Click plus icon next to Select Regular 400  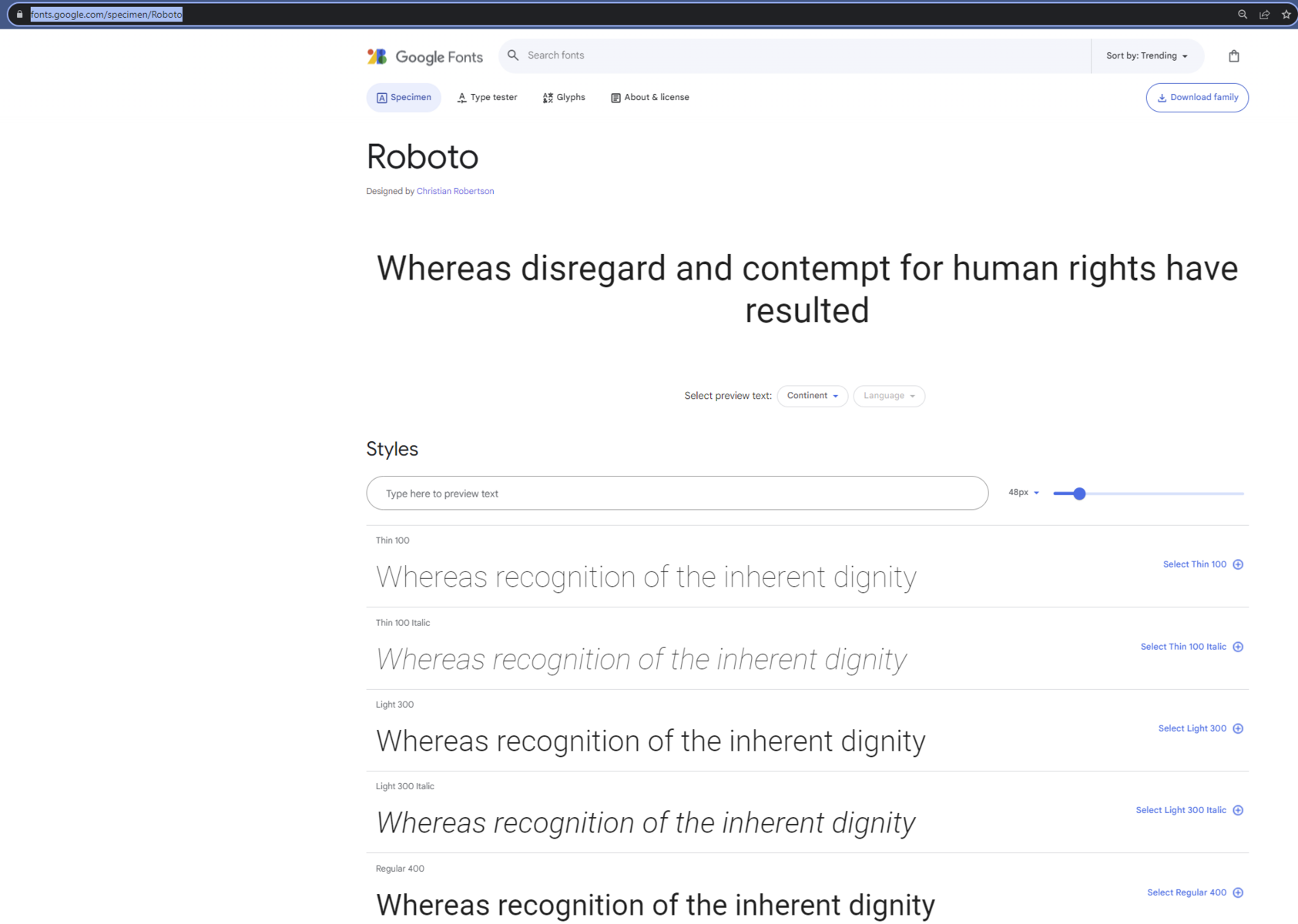(x=1238, y=892)
